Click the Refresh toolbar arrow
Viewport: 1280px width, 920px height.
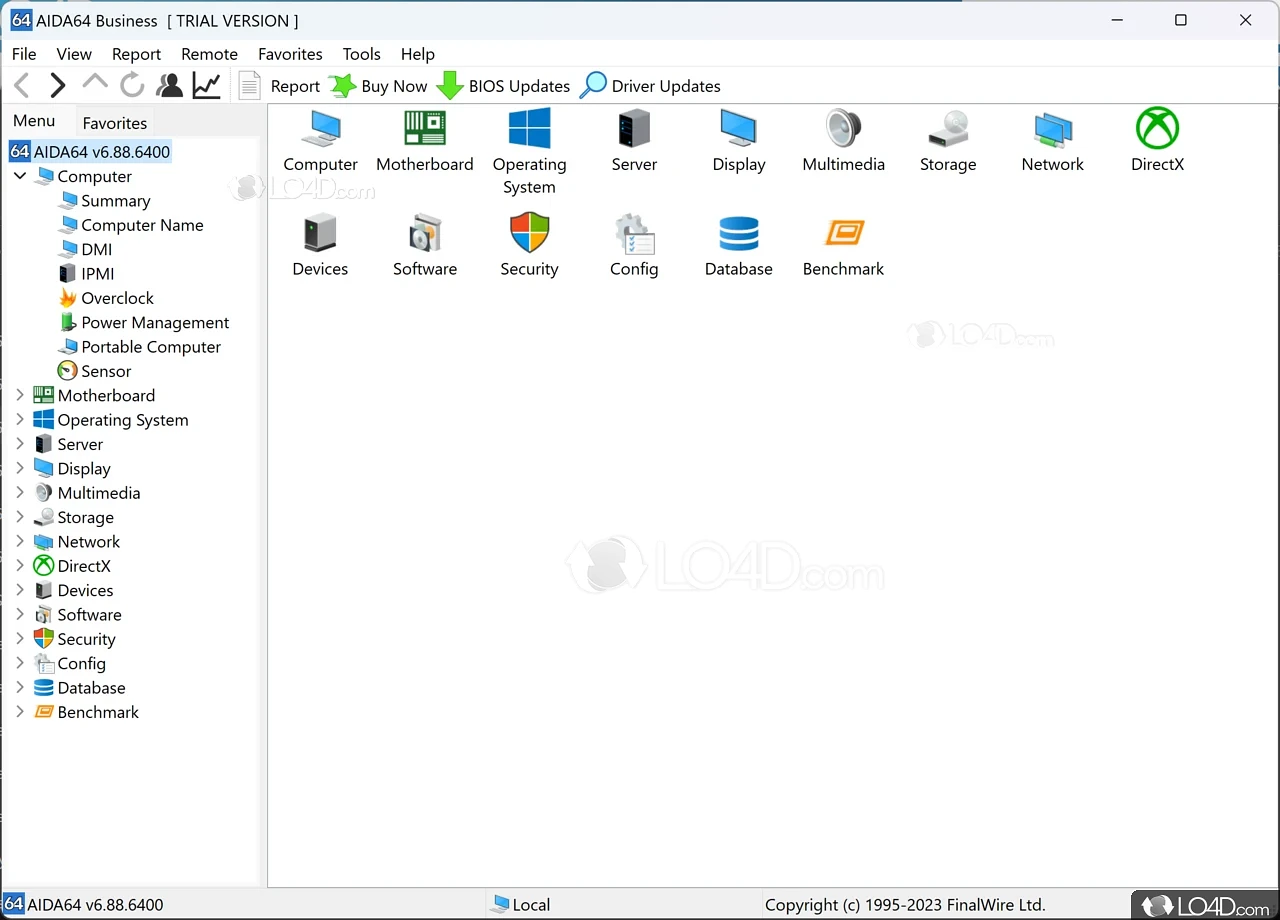[132, 86]
